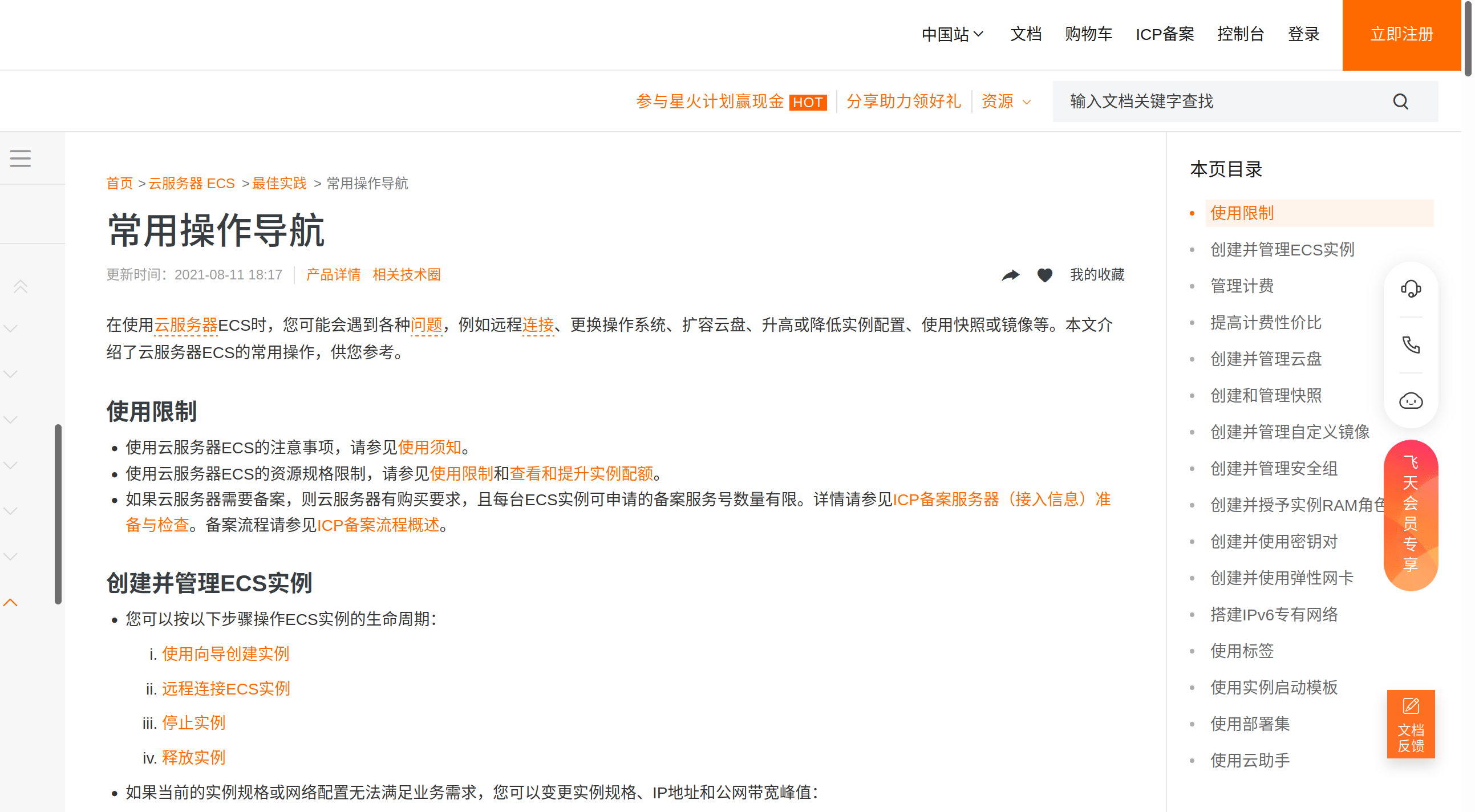Open the hamburger sidebar menu icon
Viewport: 1475px width, 812px height.
21,158
